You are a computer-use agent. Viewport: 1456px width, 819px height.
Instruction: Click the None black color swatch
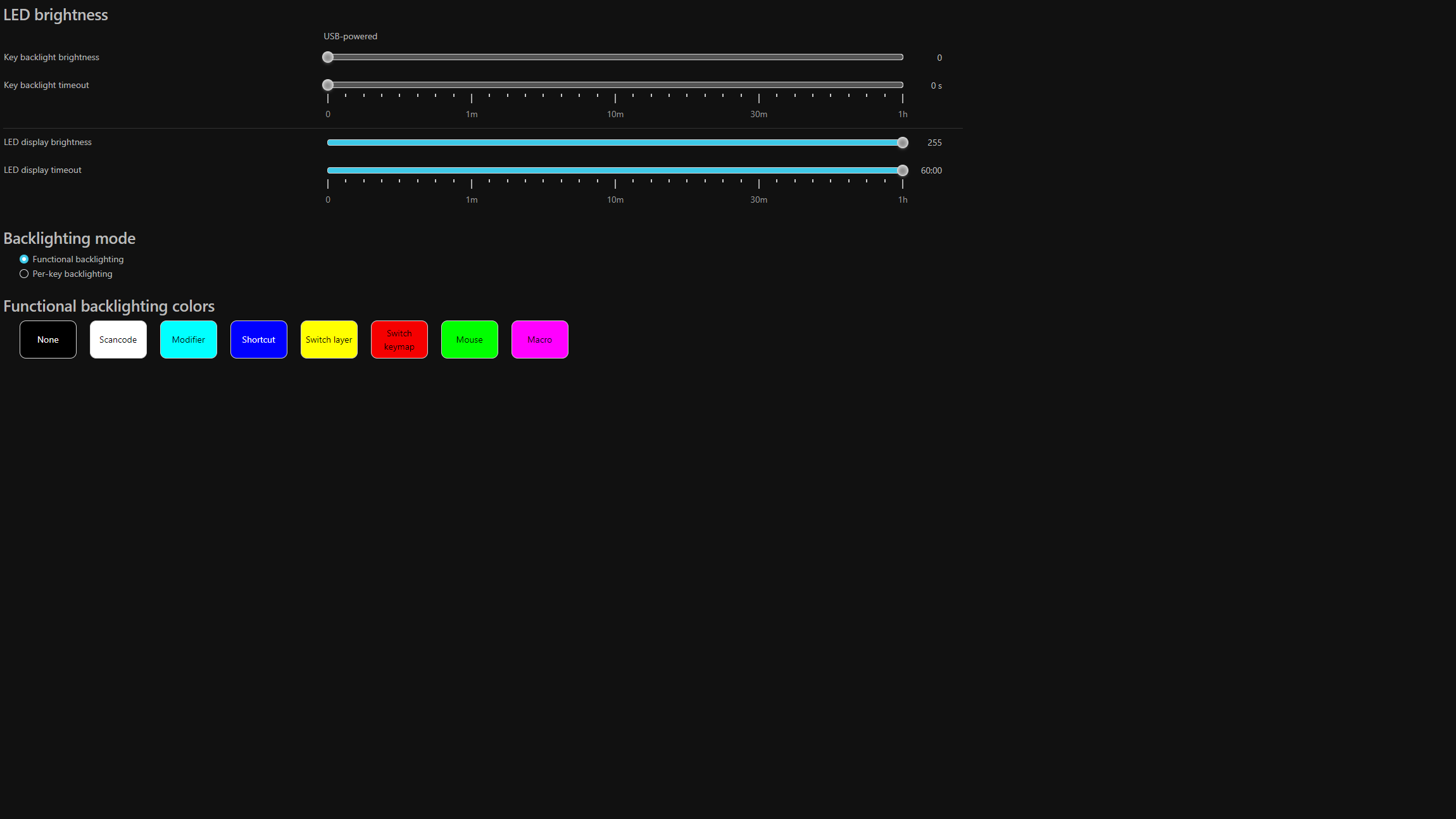(47, 340)
